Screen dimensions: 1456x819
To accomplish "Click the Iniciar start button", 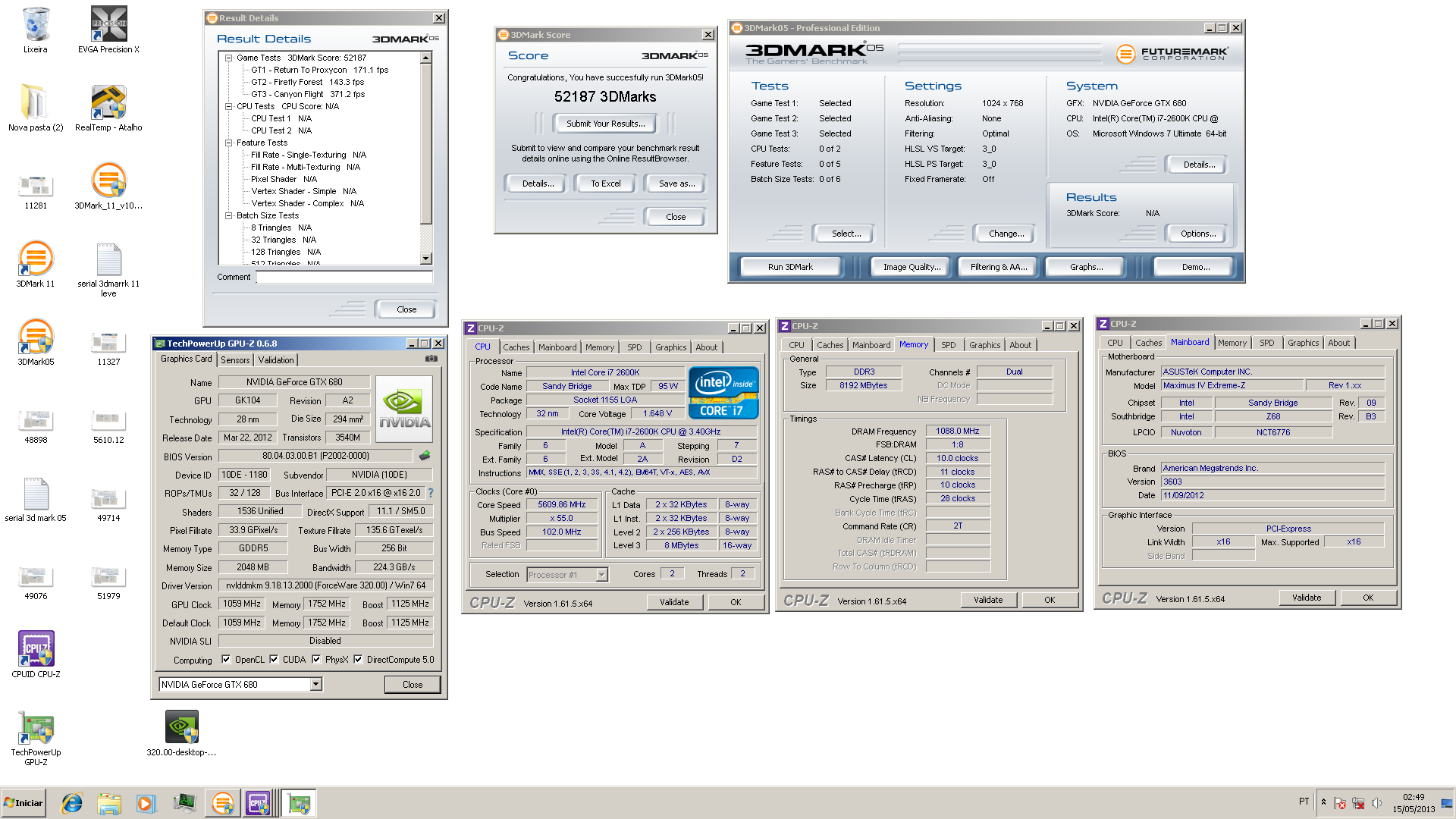I will click(24, 803).
